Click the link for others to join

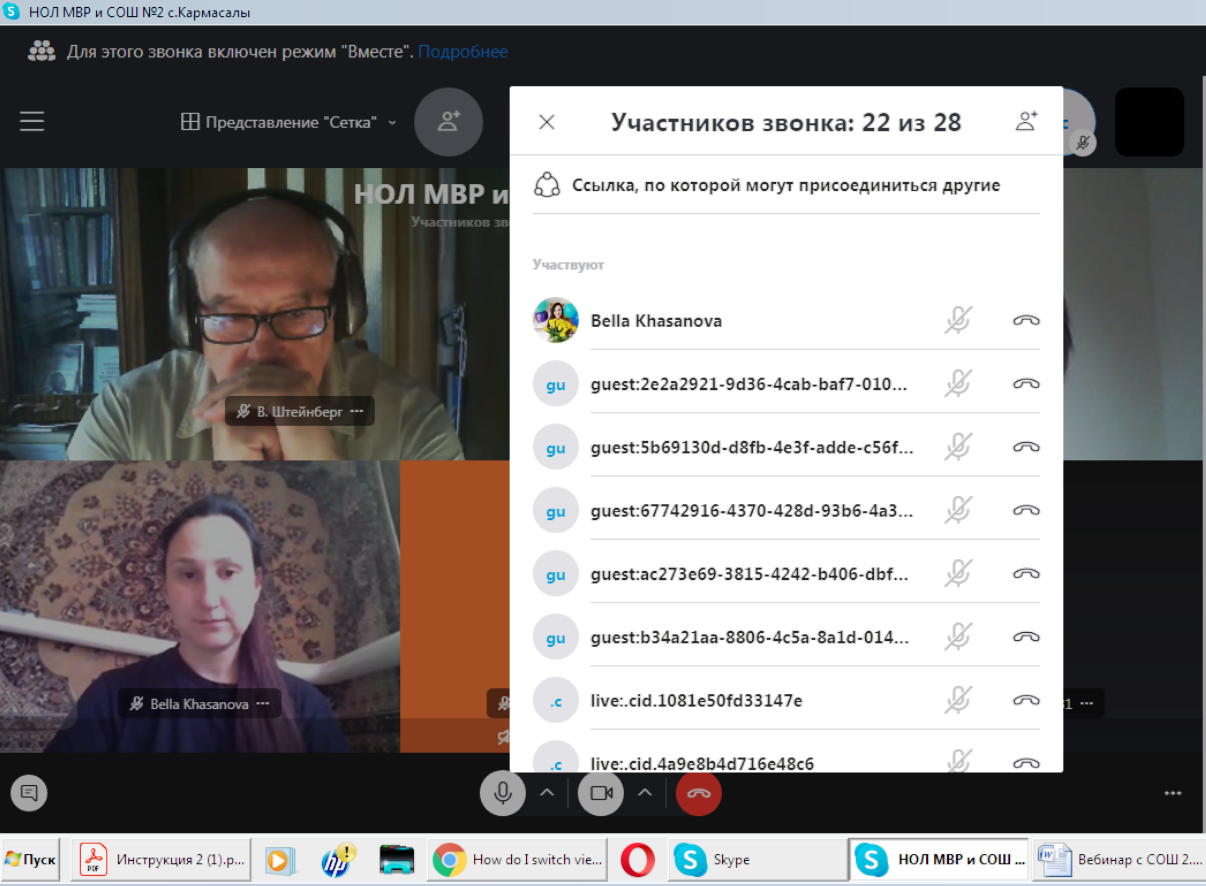coord(785,185)
